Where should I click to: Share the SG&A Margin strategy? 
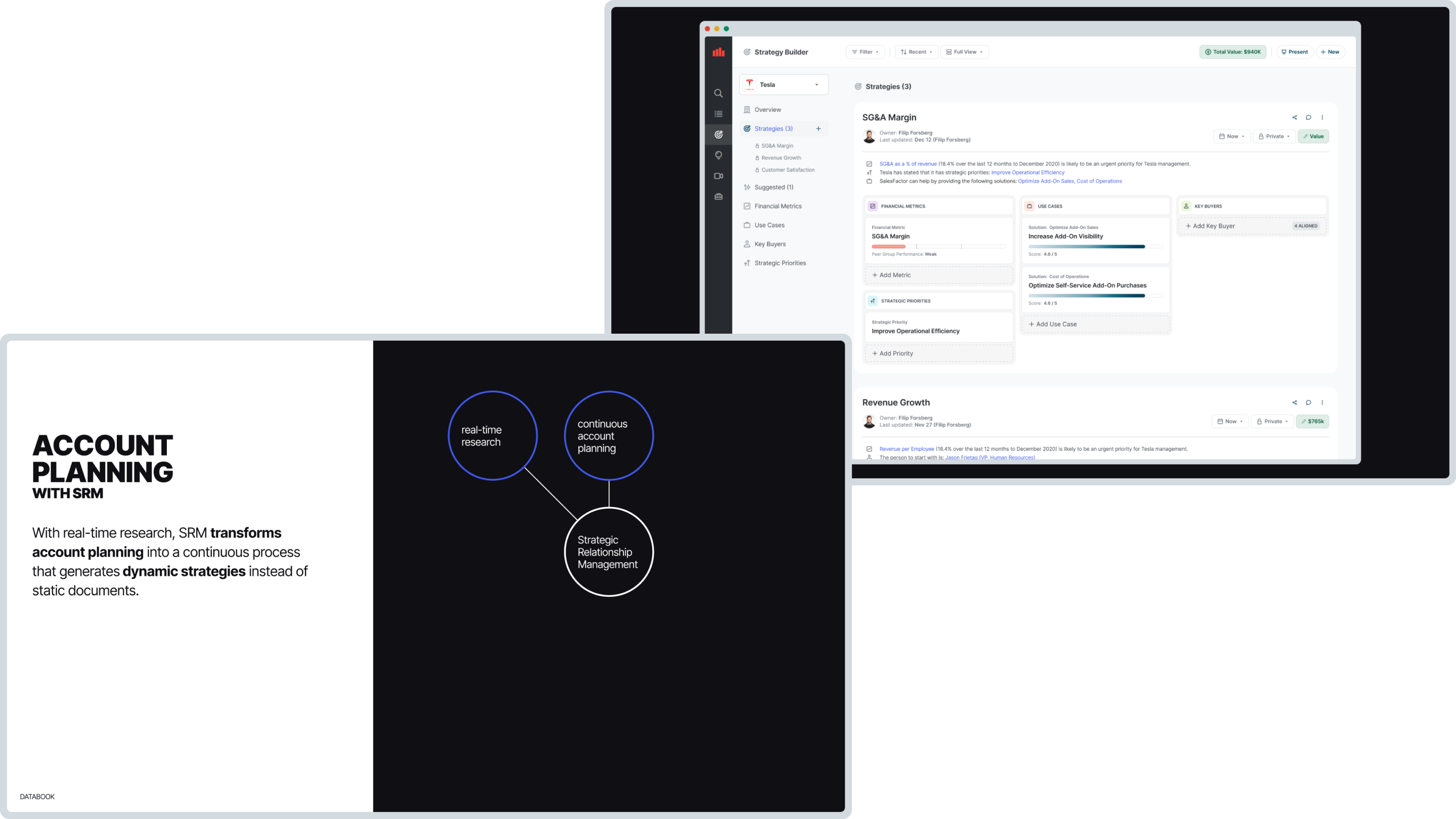tap(1294, 118)
